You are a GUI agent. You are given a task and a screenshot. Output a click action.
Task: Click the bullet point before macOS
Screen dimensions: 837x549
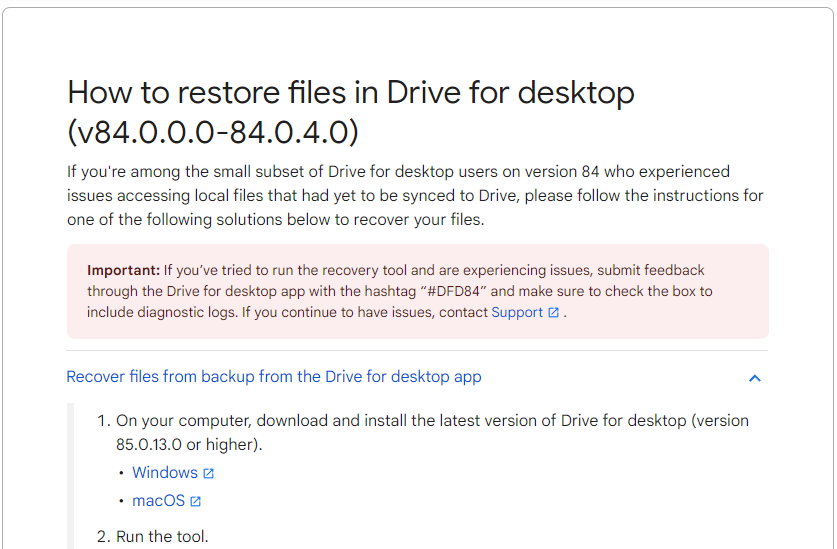point(121,502)
